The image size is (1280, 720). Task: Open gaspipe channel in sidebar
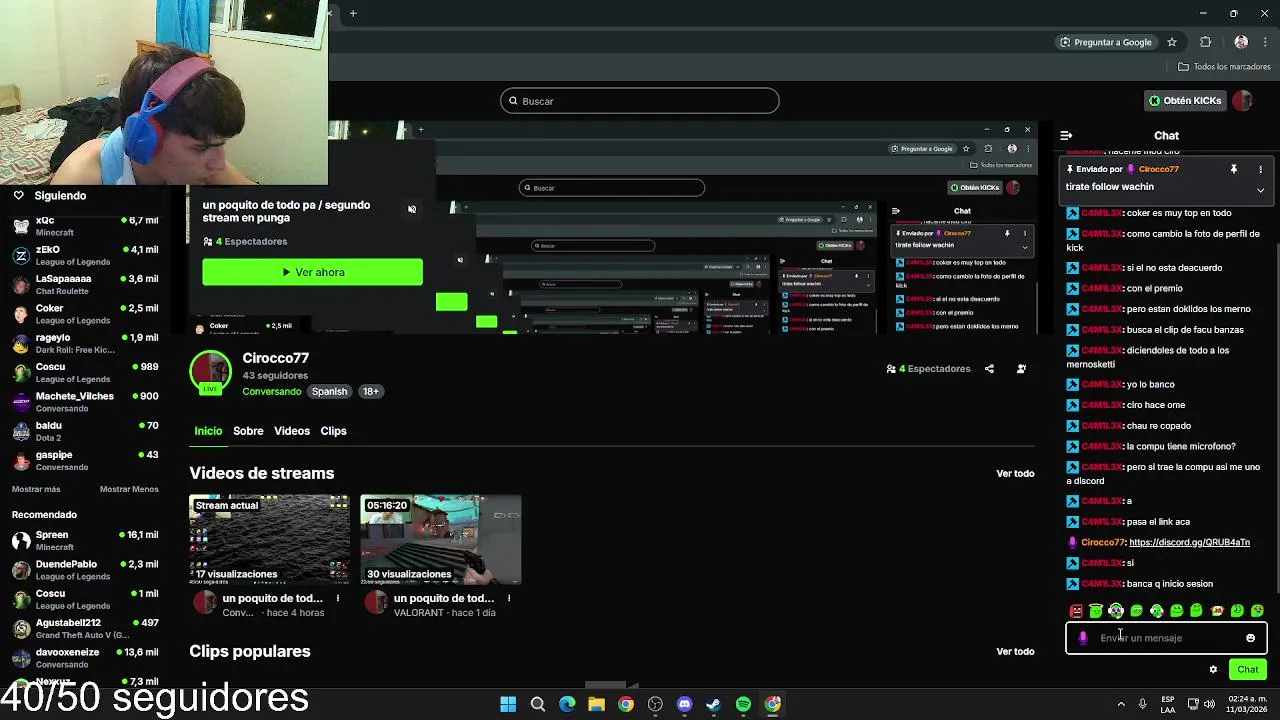tap(85, 461)
